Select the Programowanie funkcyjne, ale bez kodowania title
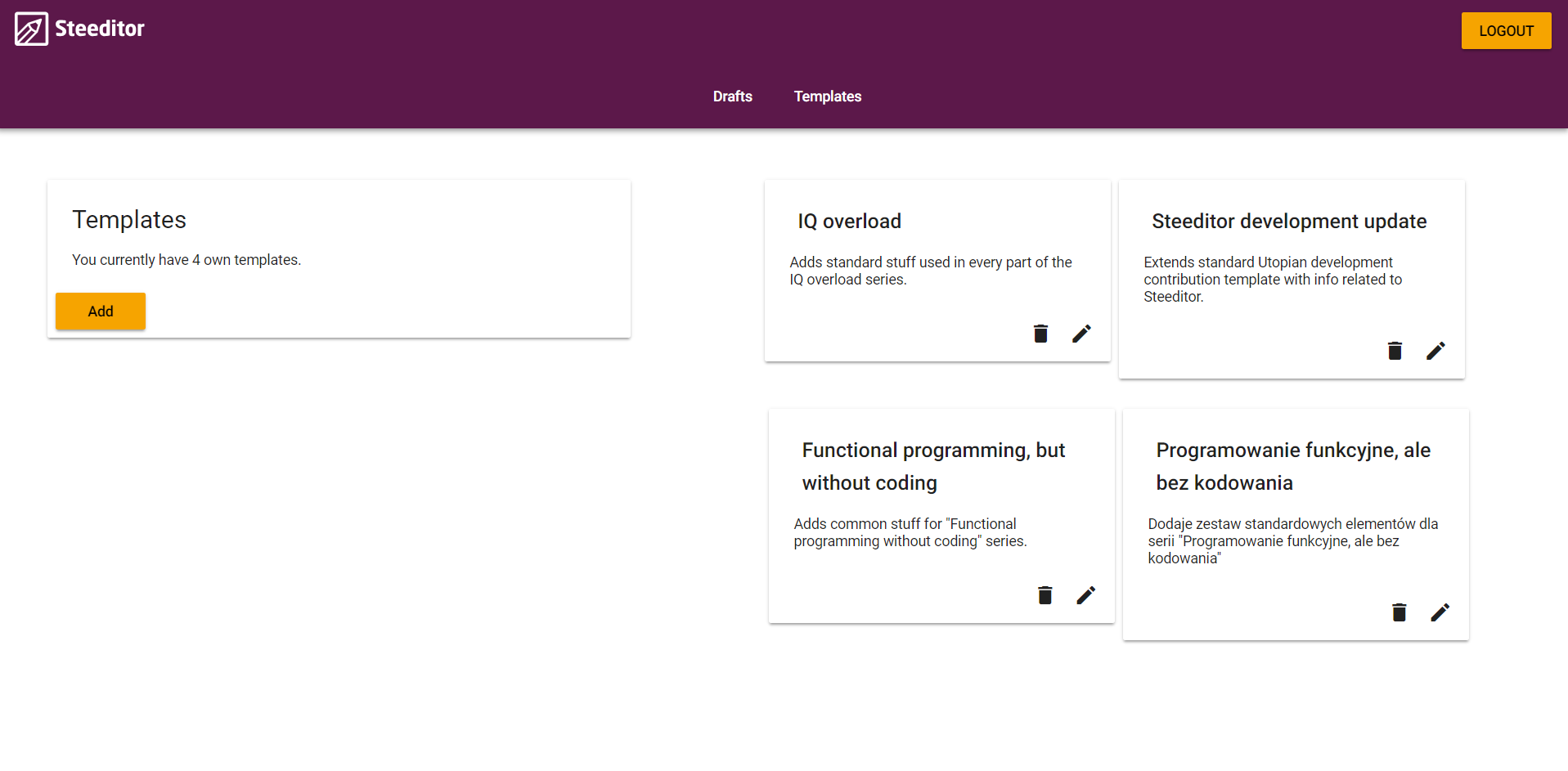The height and width of the screenshot is (771, 1568). tap(1293, 467)
